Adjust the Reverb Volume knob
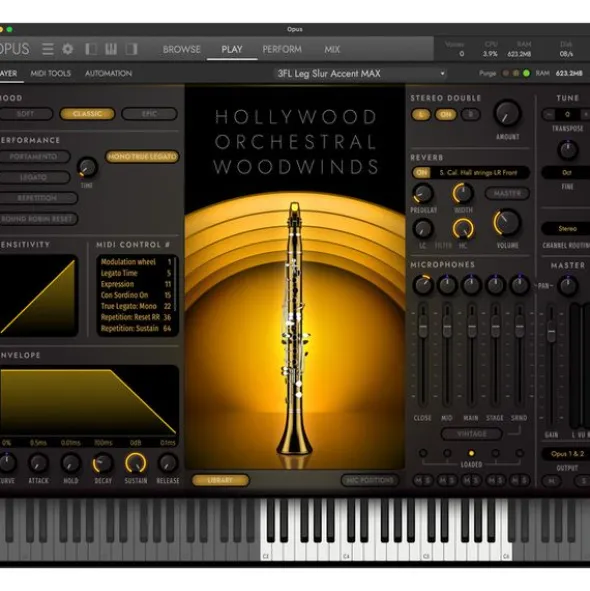 coord(507,223)
